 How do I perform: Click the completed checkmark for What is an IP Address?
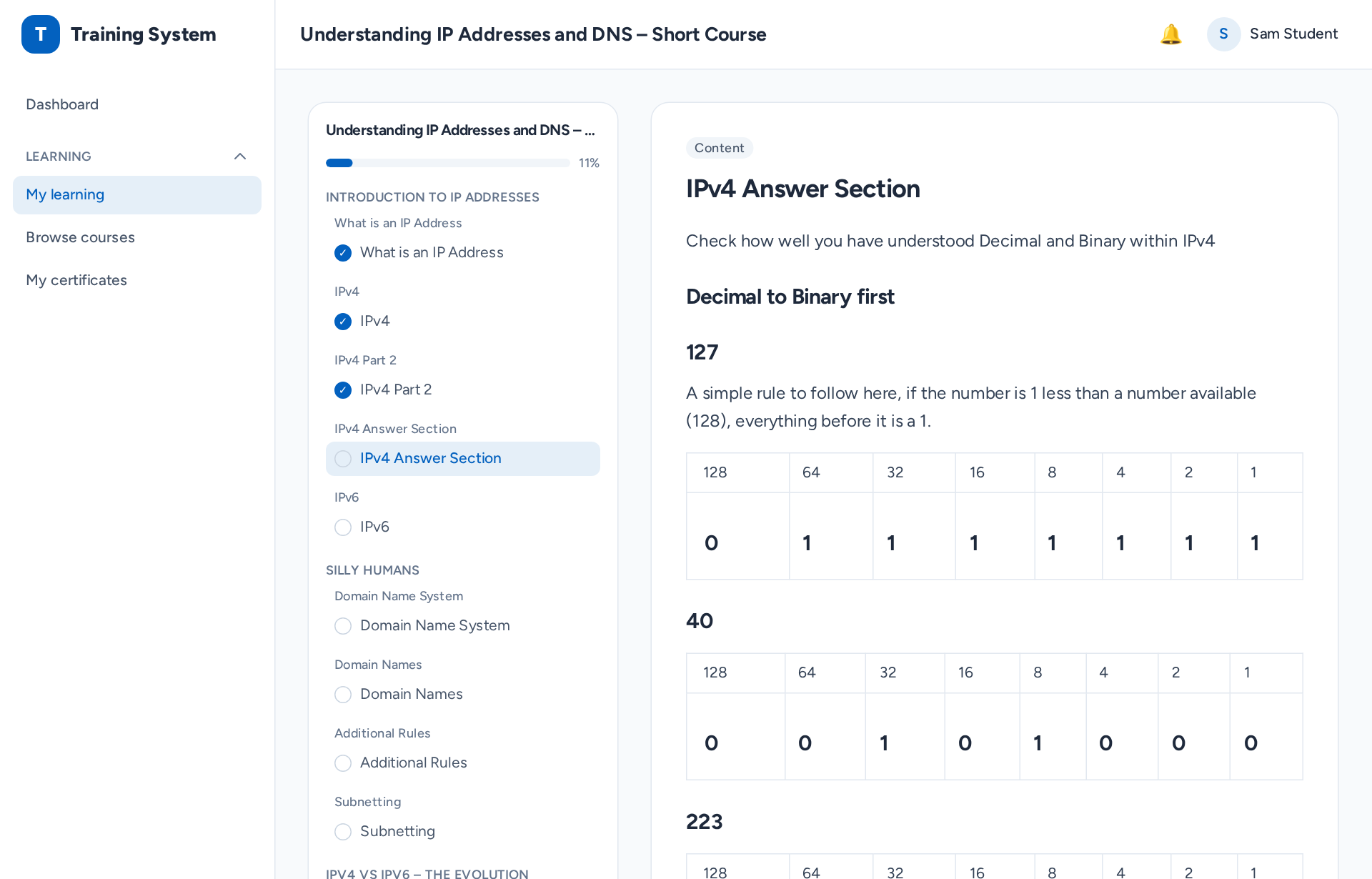pyautogui.click(x=343, y=253)
